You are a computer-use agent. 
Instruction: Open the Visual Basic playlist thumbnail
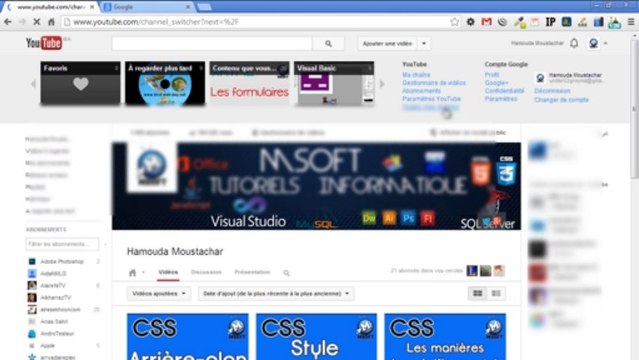click(334, 83)
